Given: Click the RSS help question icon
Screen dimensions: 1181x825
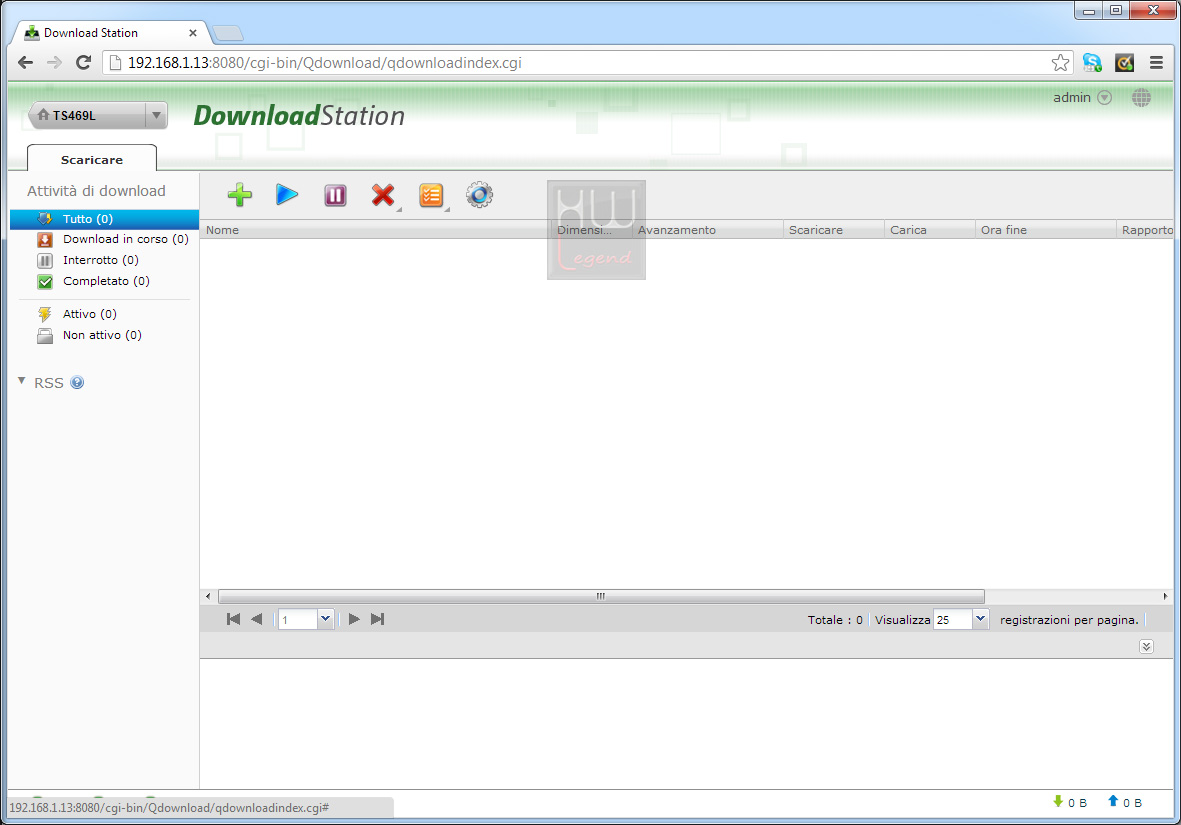Looking at the screenshot, I should click(77, 383).
